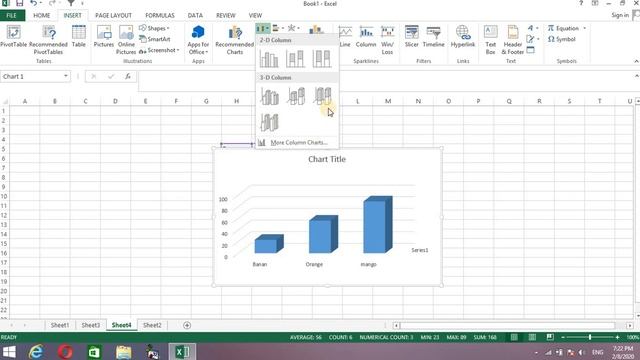Screen dimensions: 640x360
Task: Switch to Sheet3 tab
Action: [91, 325]
